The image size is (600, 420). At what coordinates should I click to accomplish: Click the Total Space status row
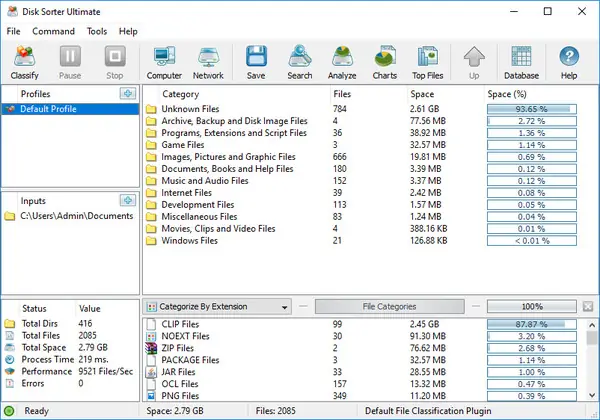[x=70, y=348]
